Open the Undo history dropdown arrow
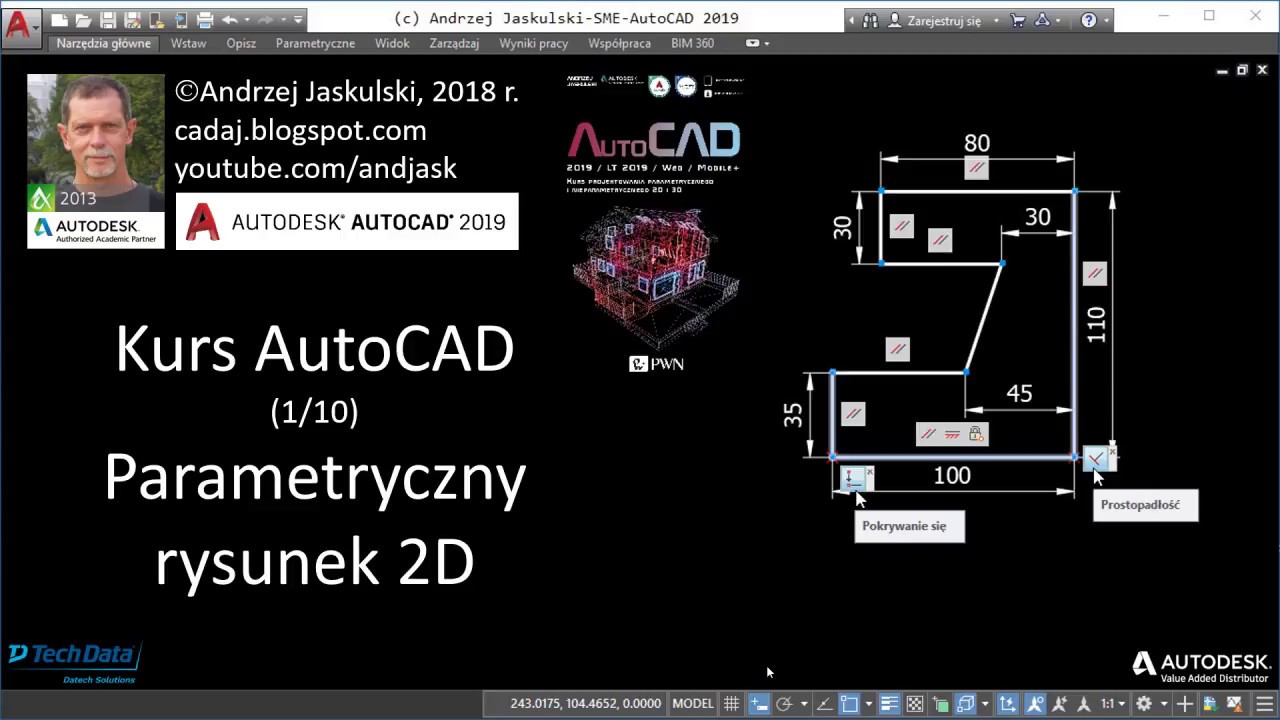The height and width of the screenshot is (720, 1280). [247, 20]
